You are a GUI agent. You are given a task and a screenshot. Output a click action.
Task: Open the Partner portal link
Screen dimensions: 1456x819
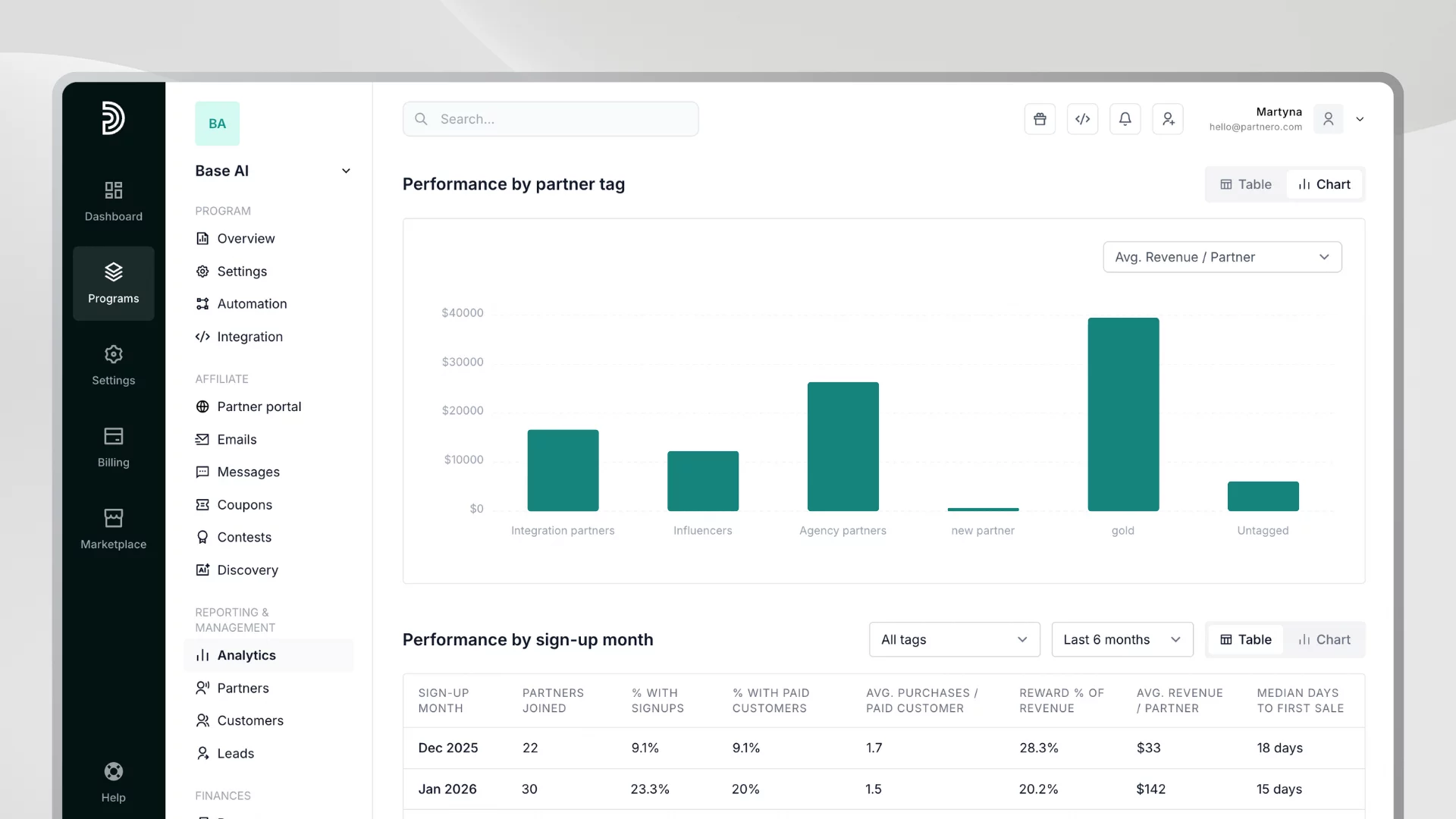tap(259, 406)
